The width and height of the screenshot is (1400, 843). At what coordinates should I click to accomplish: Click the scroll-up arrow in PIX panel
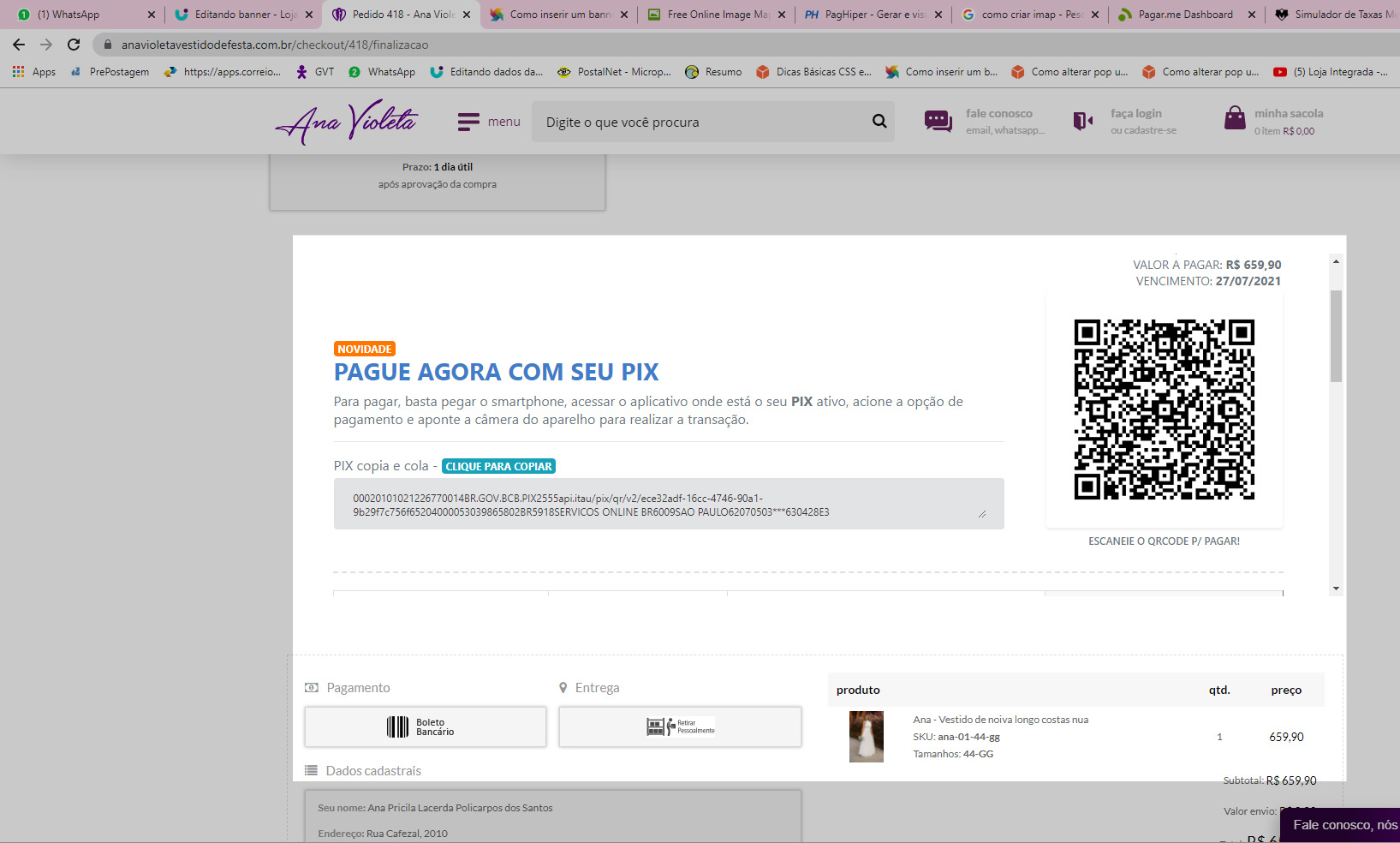click(x=1336, y=261)
